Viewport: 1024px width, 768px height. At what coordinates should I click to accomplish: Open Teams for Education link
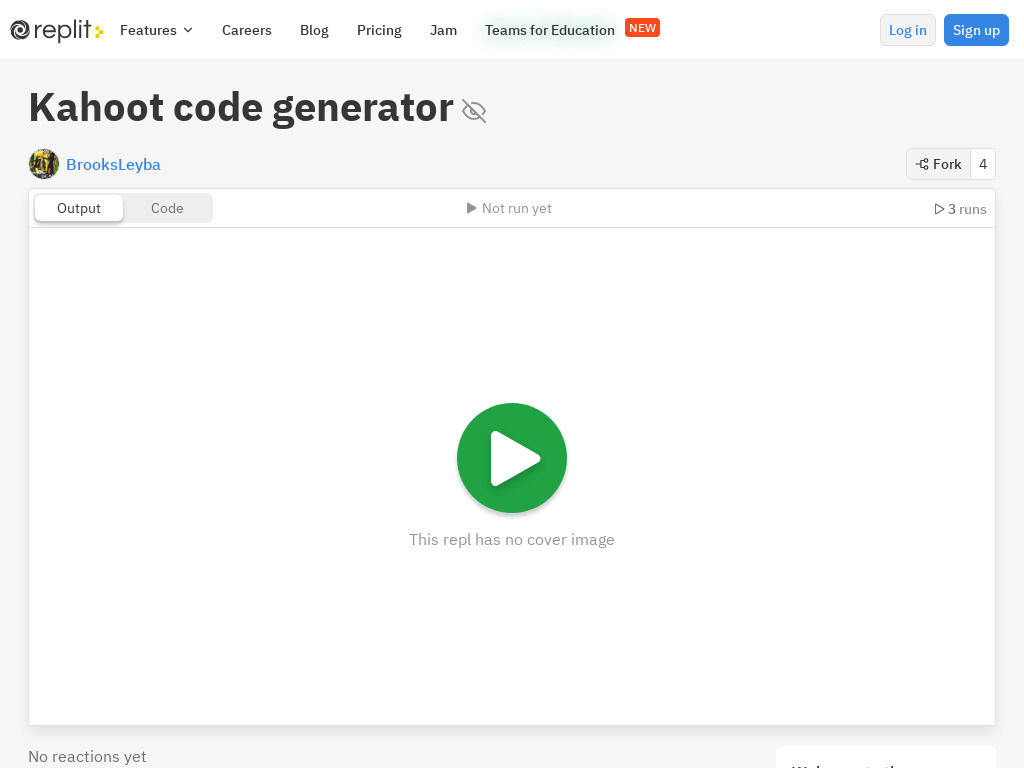[x=549, y=30]
